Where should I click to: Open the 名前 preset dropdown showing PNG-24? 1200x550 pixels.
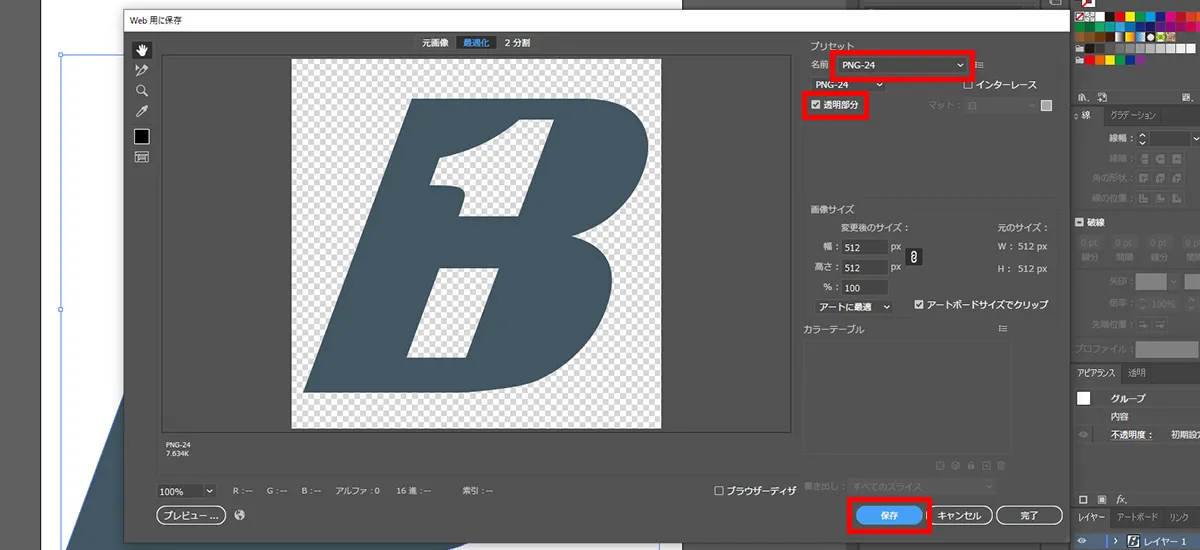(904, 65)
